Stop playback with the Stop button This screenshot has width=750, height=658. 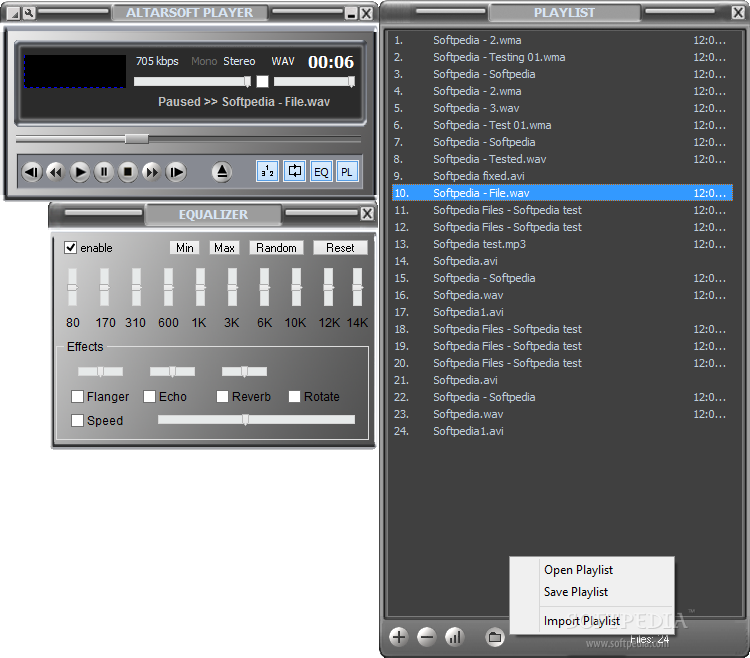click(x=128, y=172)
